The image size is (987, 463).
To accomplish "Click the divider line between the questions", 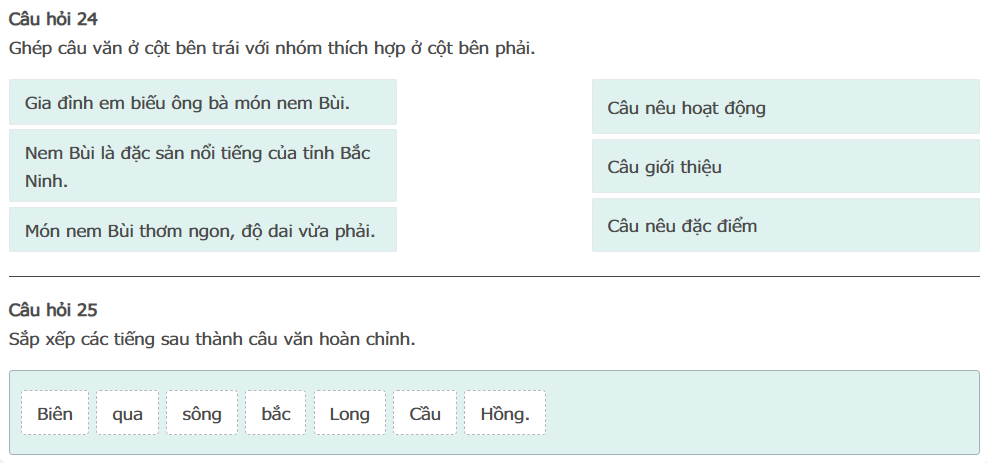I will (494, 276).
